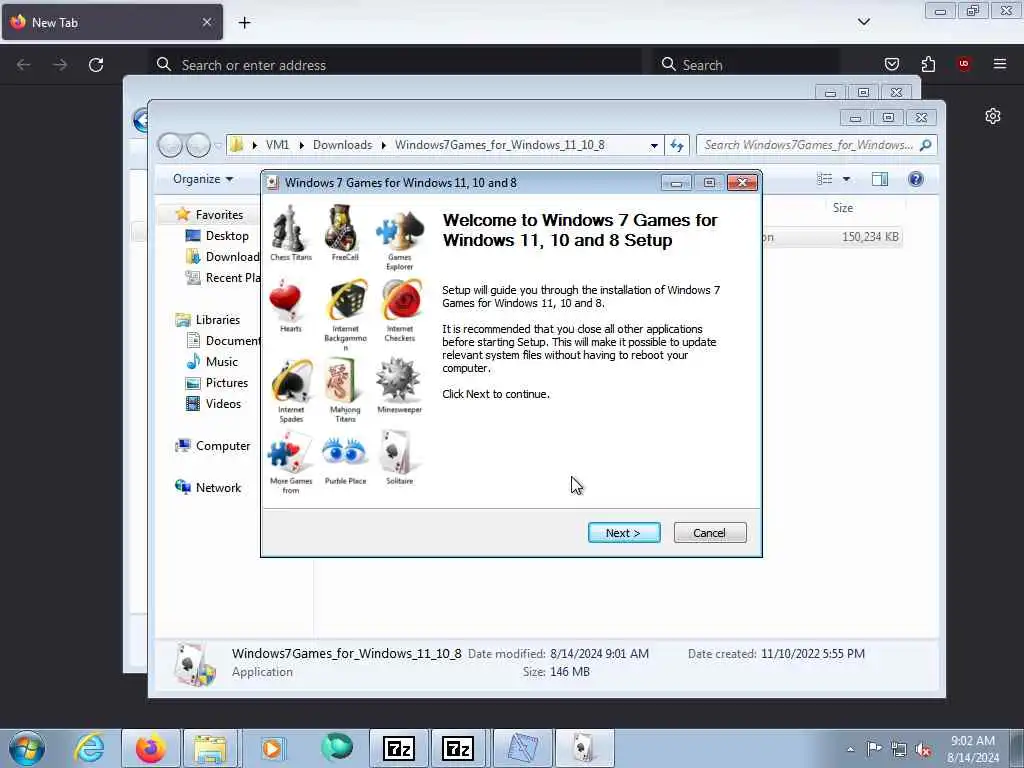The height and width of the screenshot is (768, 1024).
Task: Click Next to continue setup
Action: click(x=624, y=533)
